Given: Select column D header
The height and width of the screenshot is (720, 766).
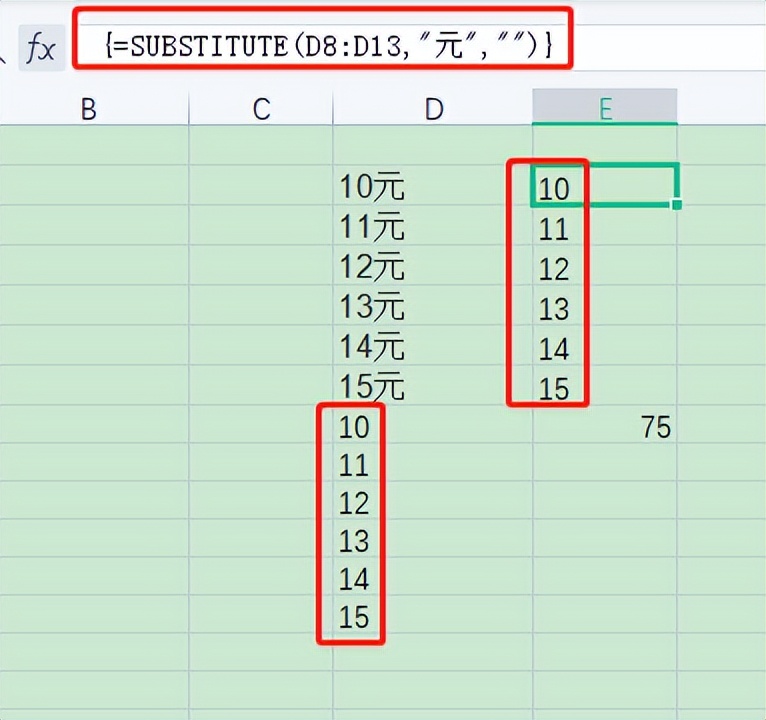Looking at the screenshot, I should [433, 108].
